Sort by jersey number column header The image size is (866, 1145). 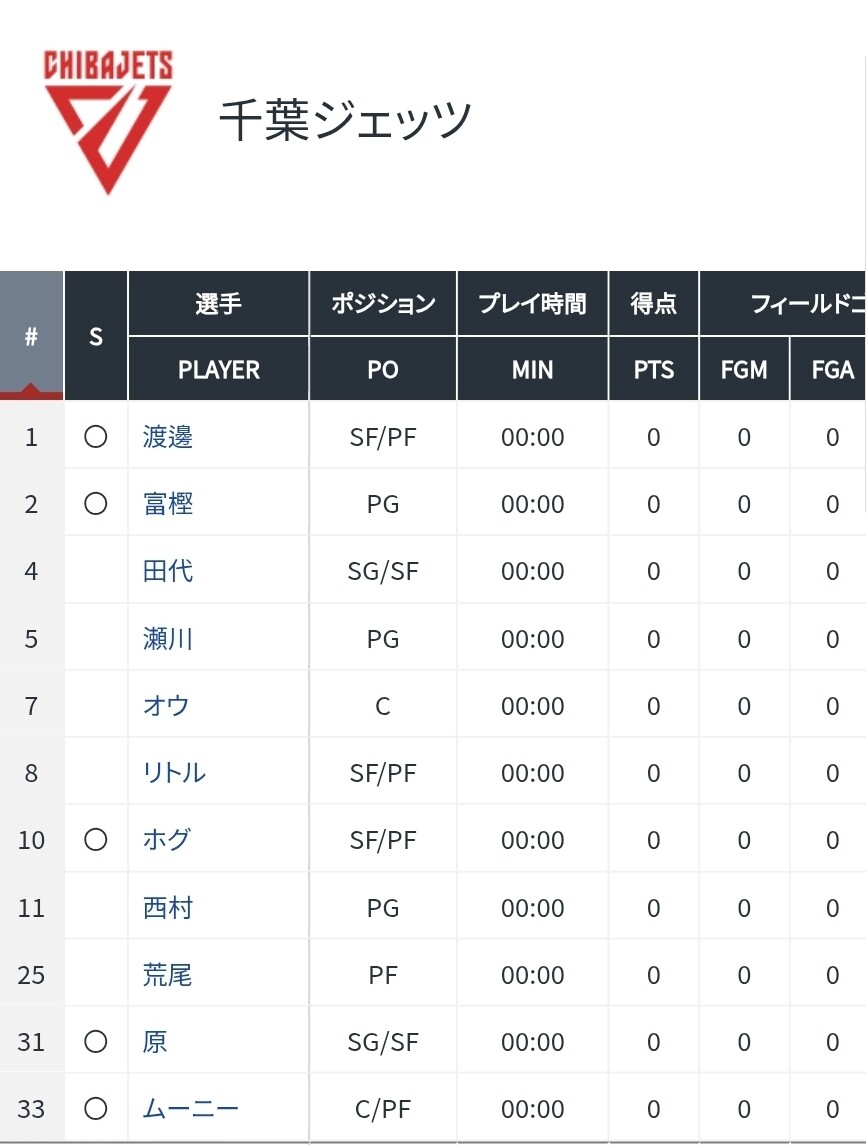click(31, 337)
